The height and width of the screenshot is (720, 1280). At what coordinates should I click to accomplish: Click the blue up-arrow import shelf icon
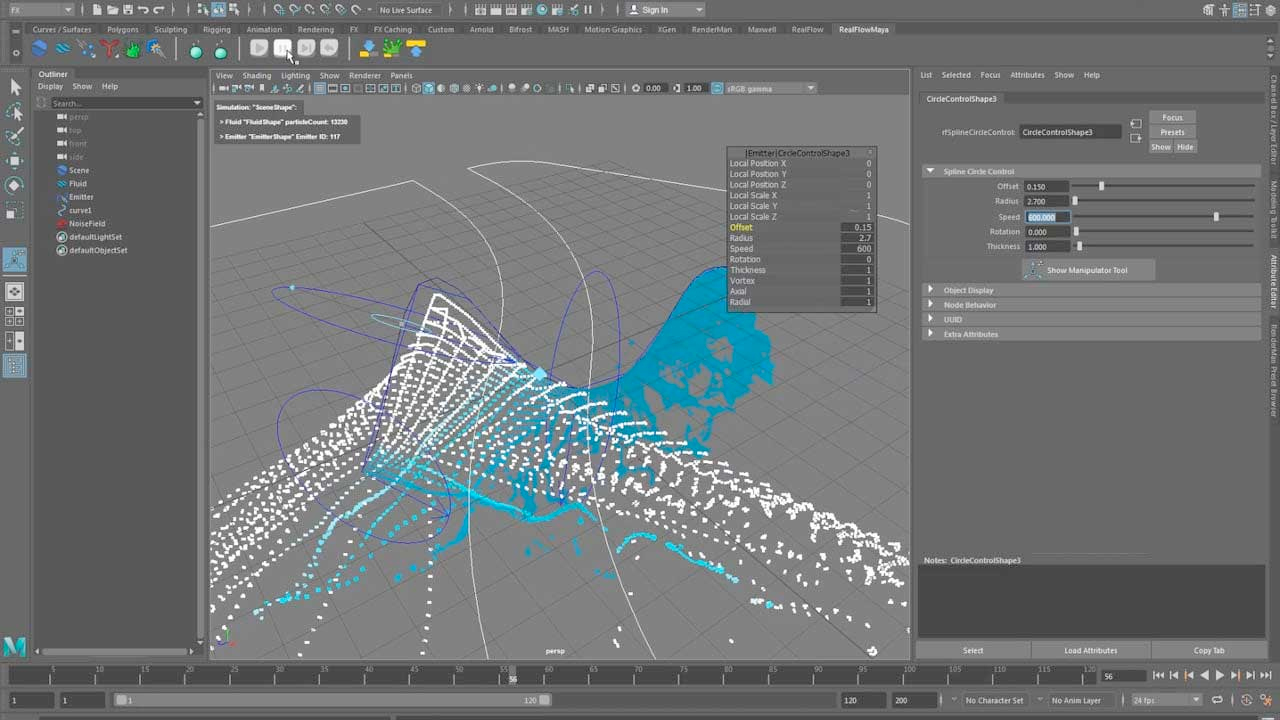pyautogui.click(x=416, y=48)
